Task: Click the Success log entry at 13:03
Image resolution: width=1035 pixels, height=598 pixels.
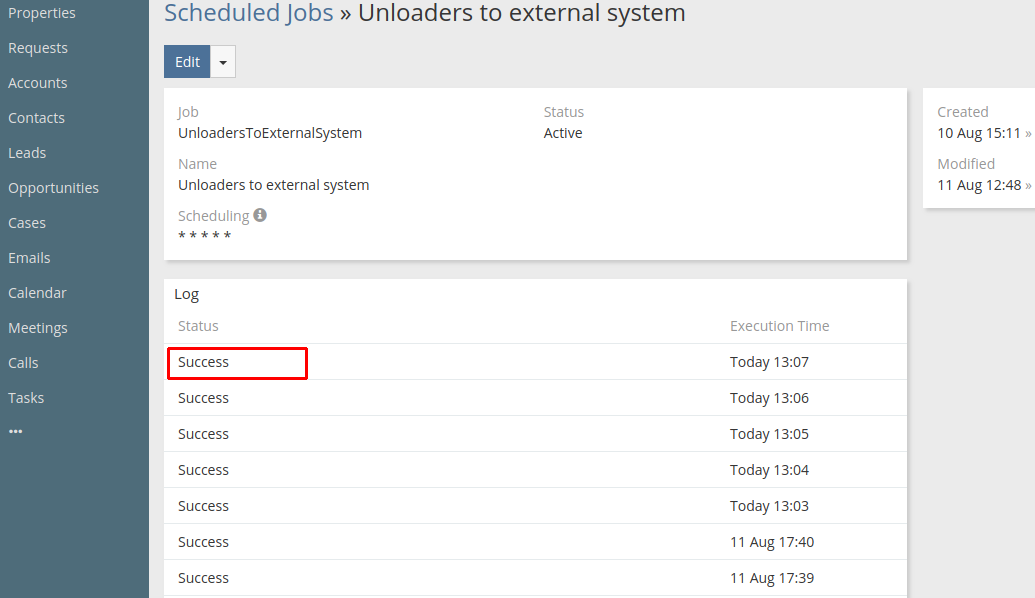Action: [x=204, y=506]
